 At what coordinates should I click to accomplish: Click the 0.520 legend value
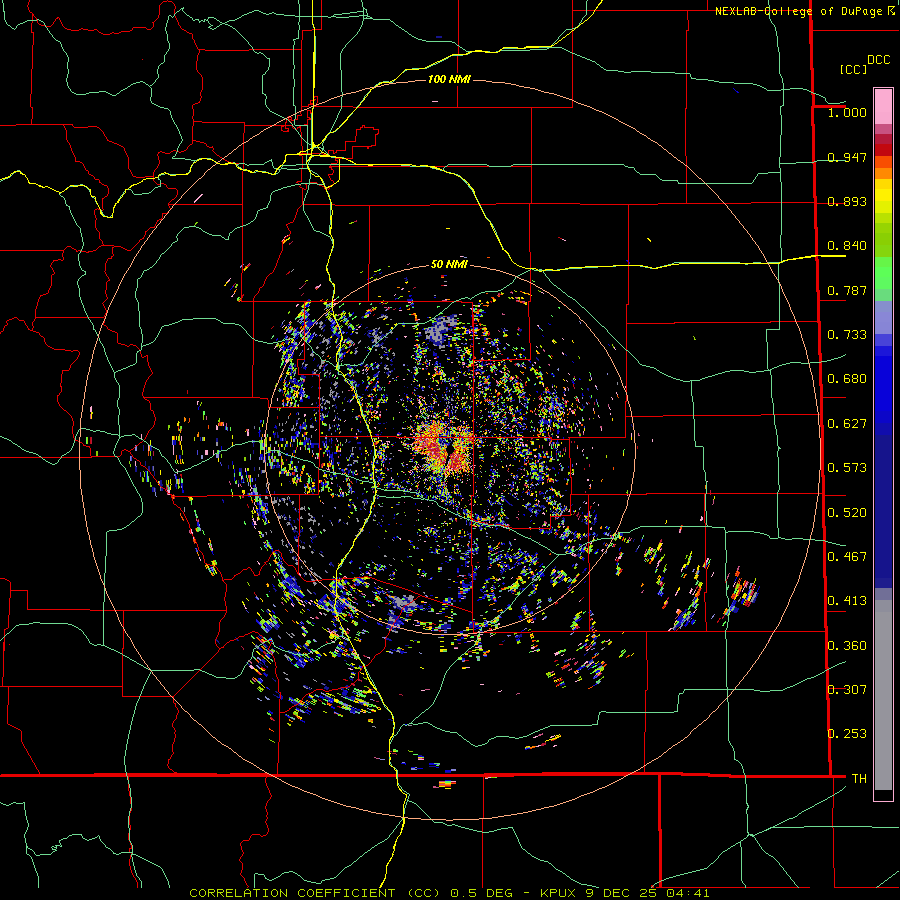point(847,513)
